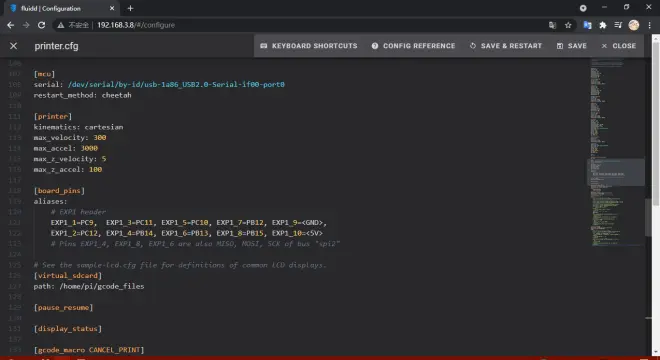The image size is (660, 360).
Task: Click the printer.cfg file title
Action: click(56, 46)
